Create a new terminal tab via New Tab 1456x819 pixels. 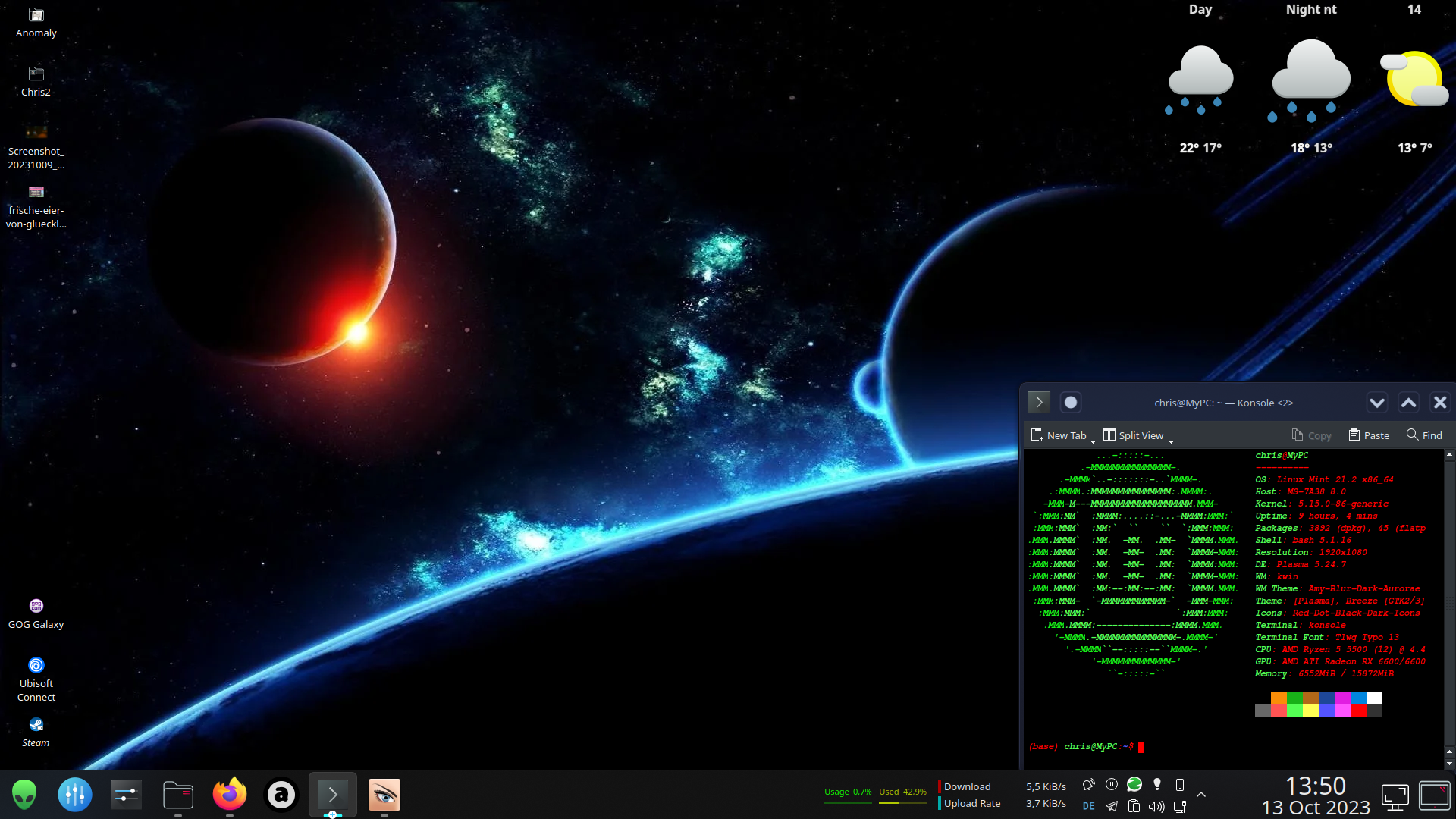click(x=1060, y=435)
